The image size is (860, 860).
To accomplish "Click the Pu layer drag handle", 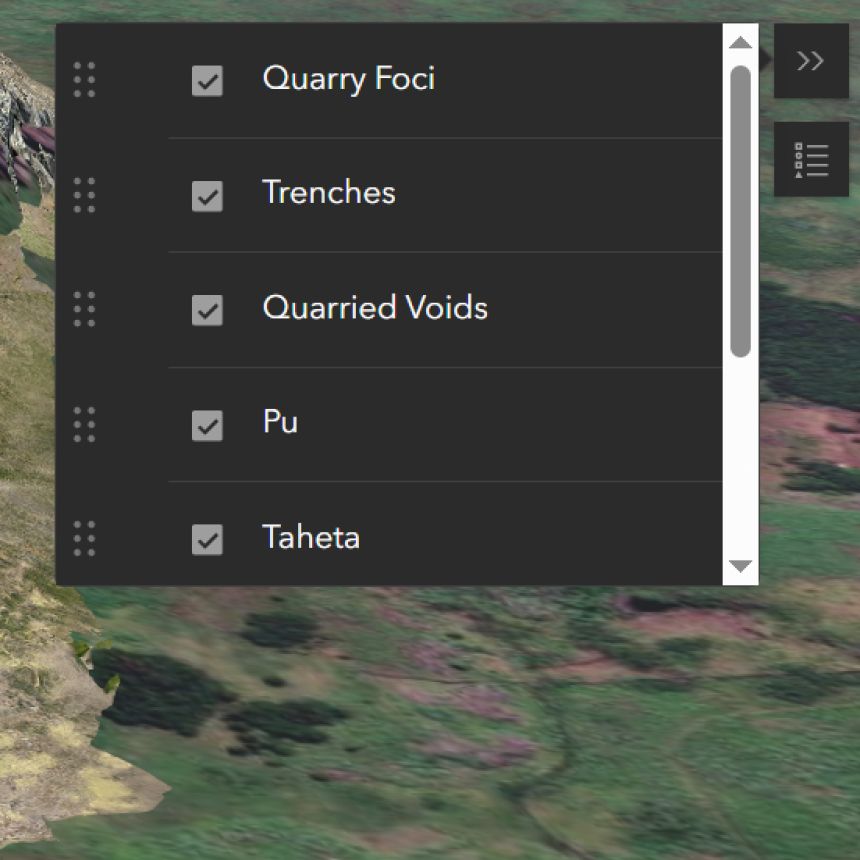I will click(x=85, y=425).
